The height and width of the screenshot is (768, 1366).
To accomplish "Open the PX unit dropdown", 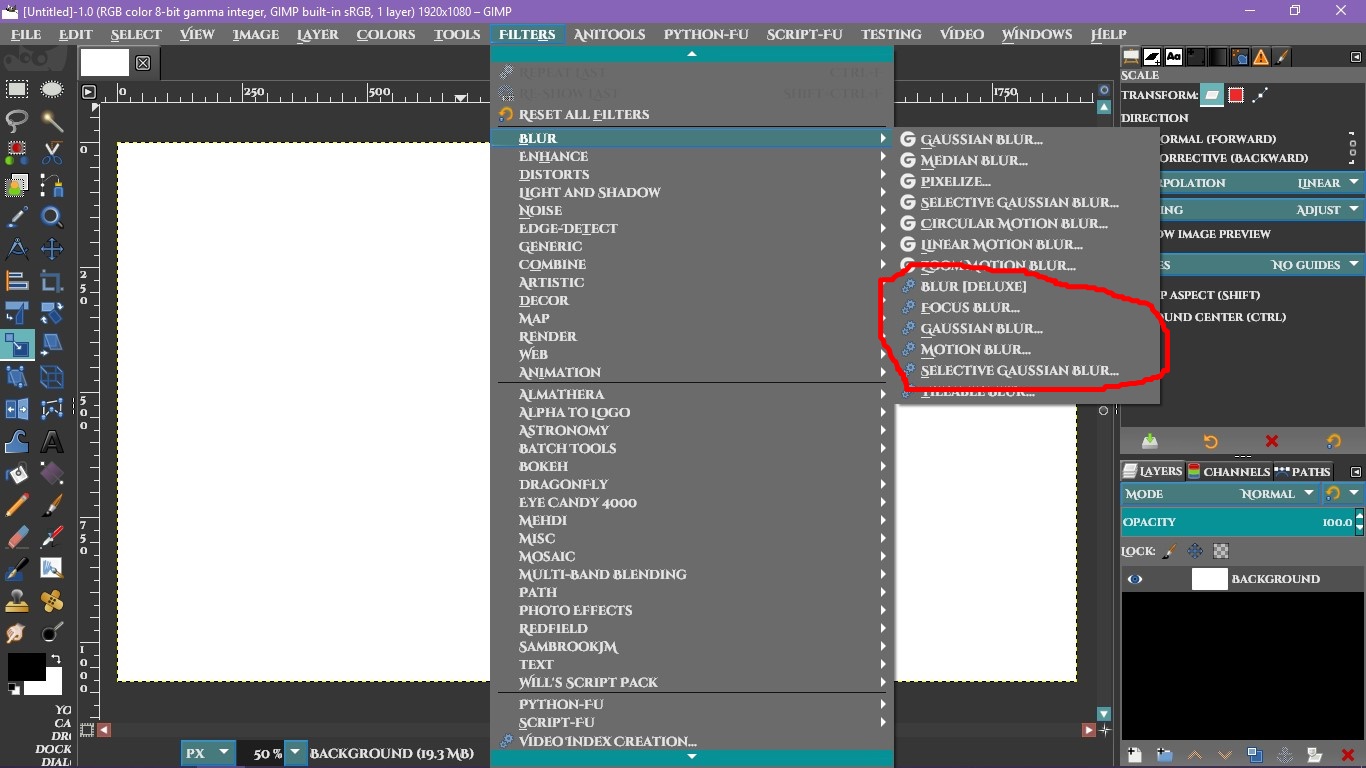I will click(x=208, y=753).
